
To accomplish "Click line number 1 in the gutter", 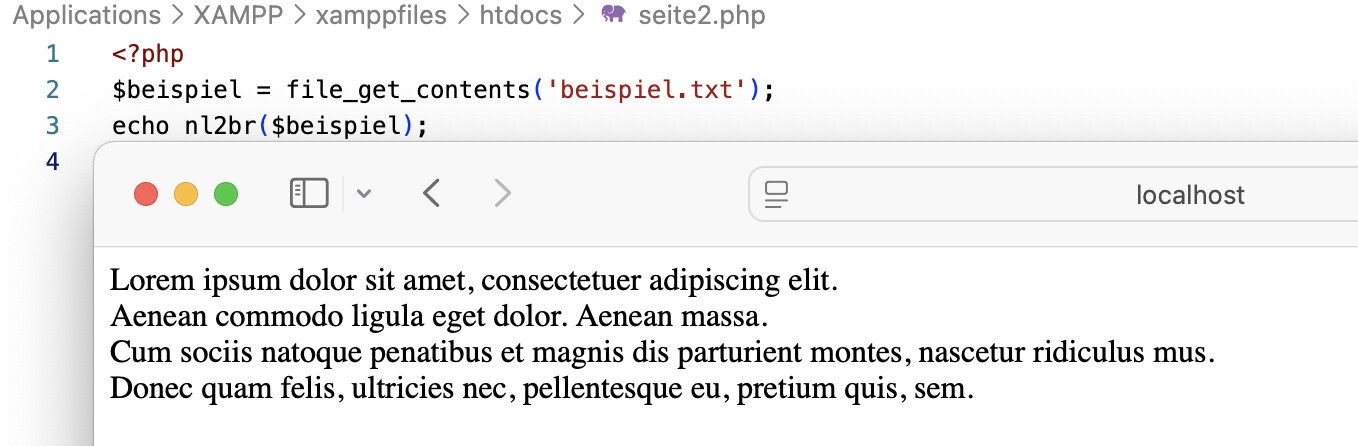I will [52, 54].
